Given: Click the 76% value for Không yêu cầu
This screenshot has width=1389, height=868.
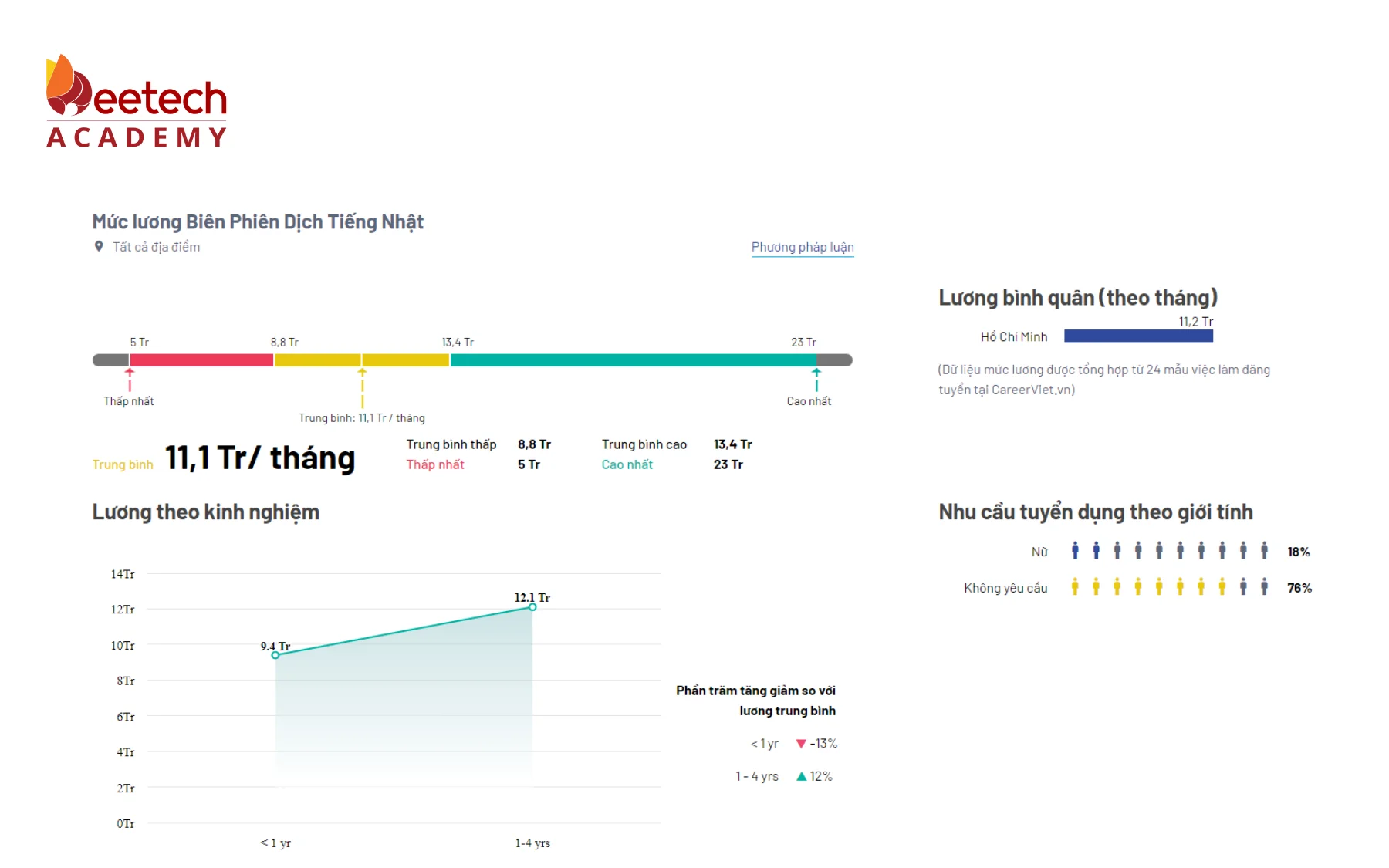Looking at the screenshot, I should click(x=1299, y=588).
